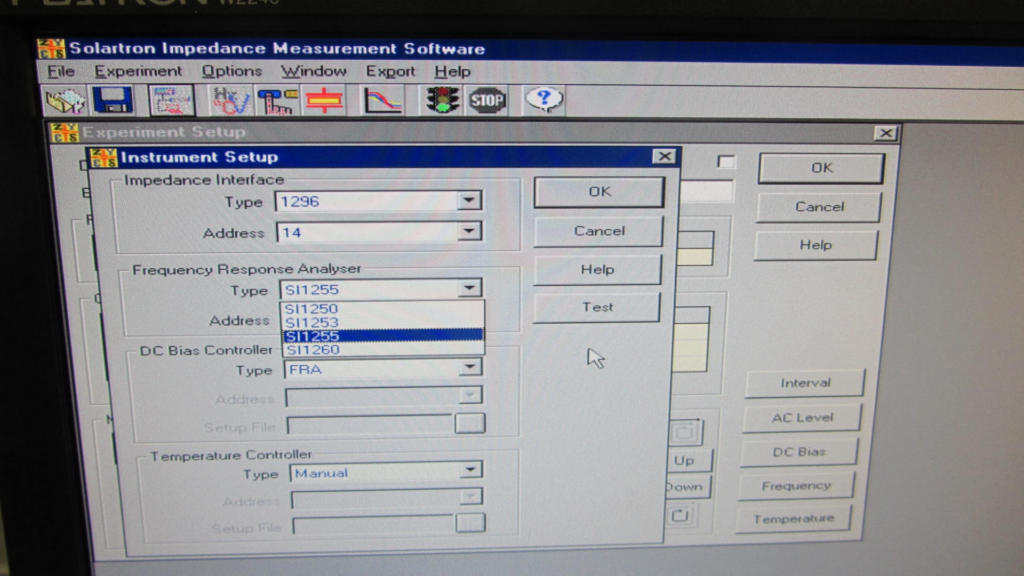Click the experiment setup toolbar icon
Image resolution: width=1024 pixels, height=576 pixels.
(171, 100)
